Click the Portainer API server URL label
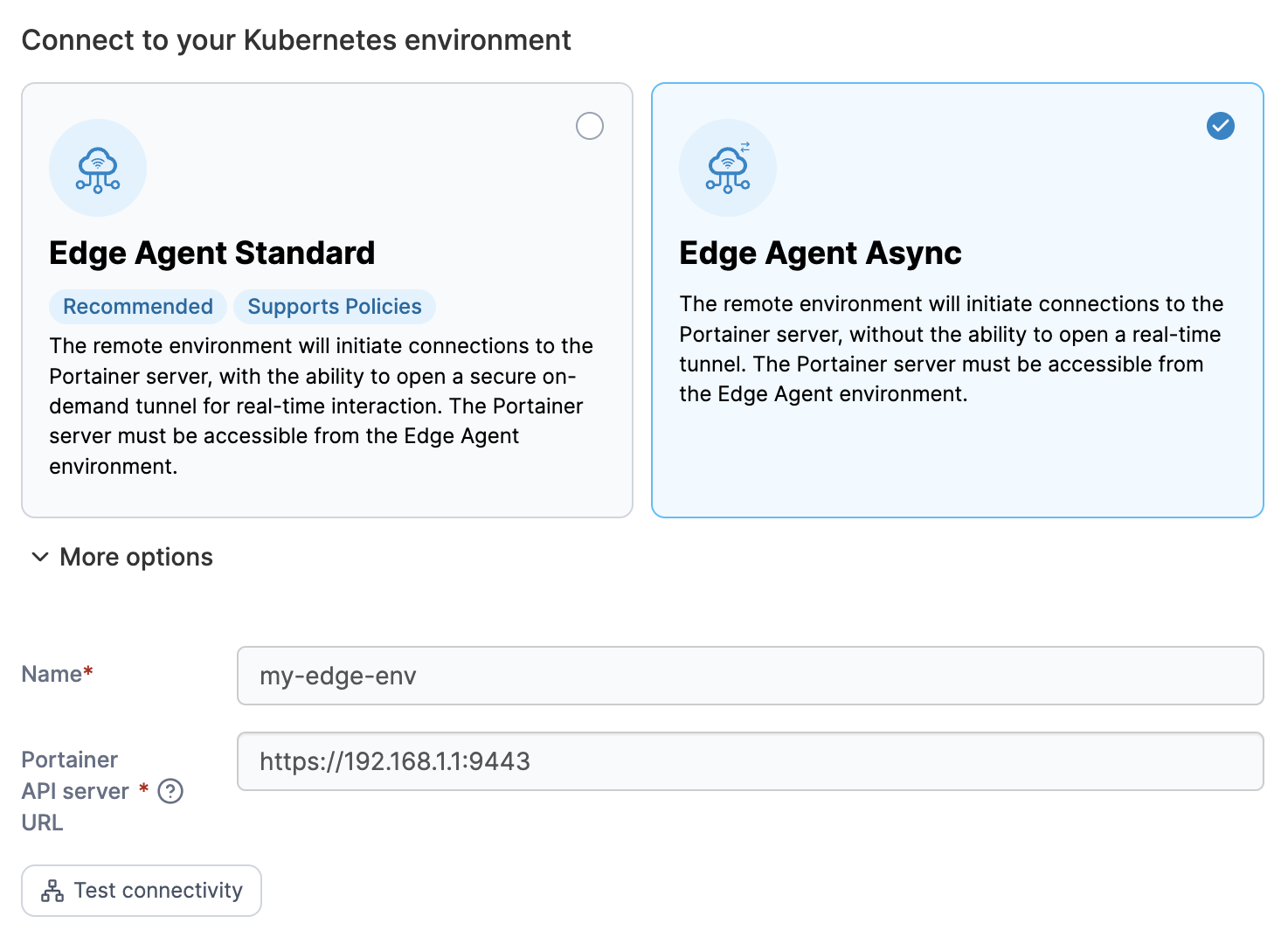Viewport: 1288px width, 937px height. [75, 791]
